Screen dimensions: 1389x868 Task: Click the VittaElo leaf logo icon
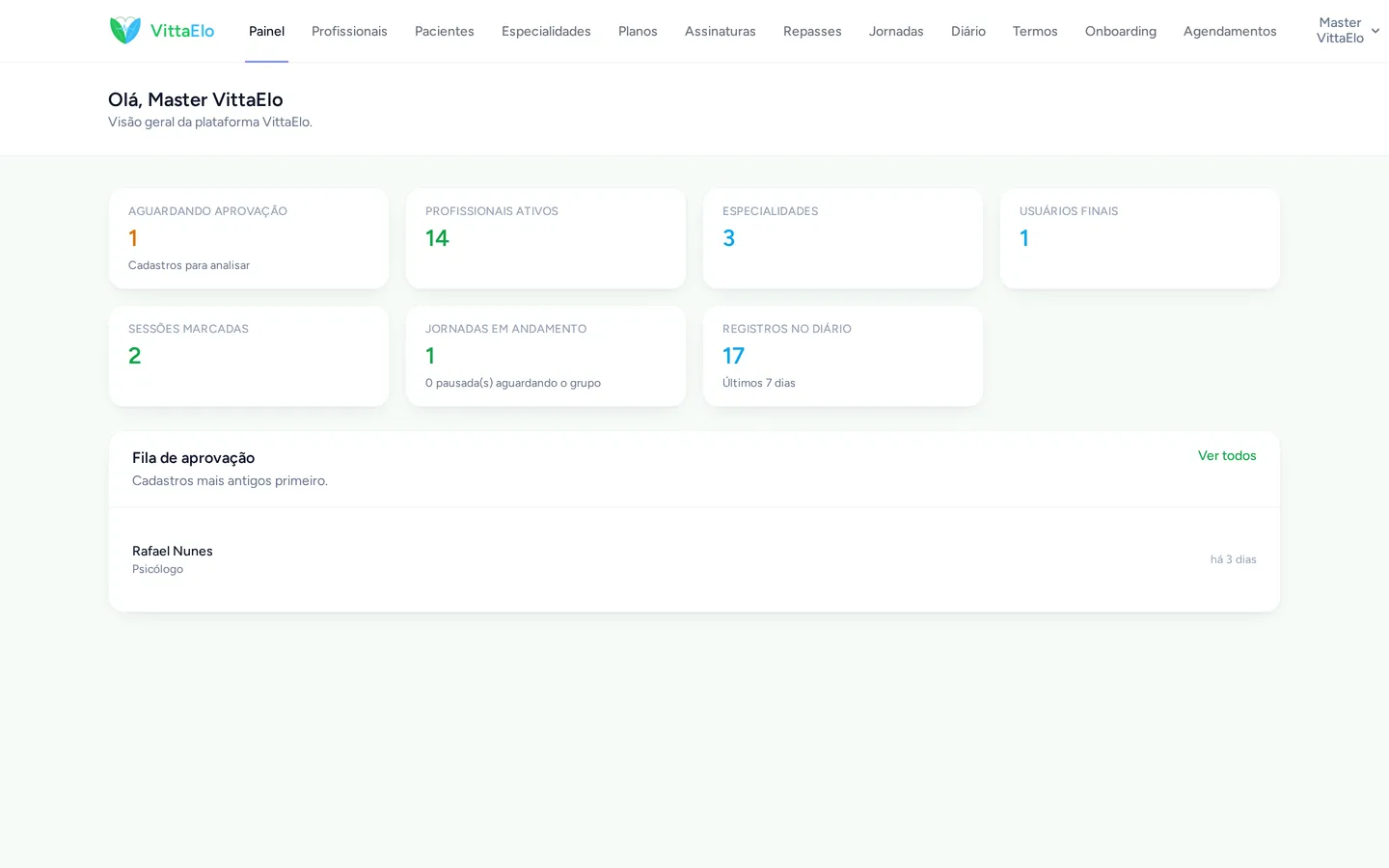point(125,31)
